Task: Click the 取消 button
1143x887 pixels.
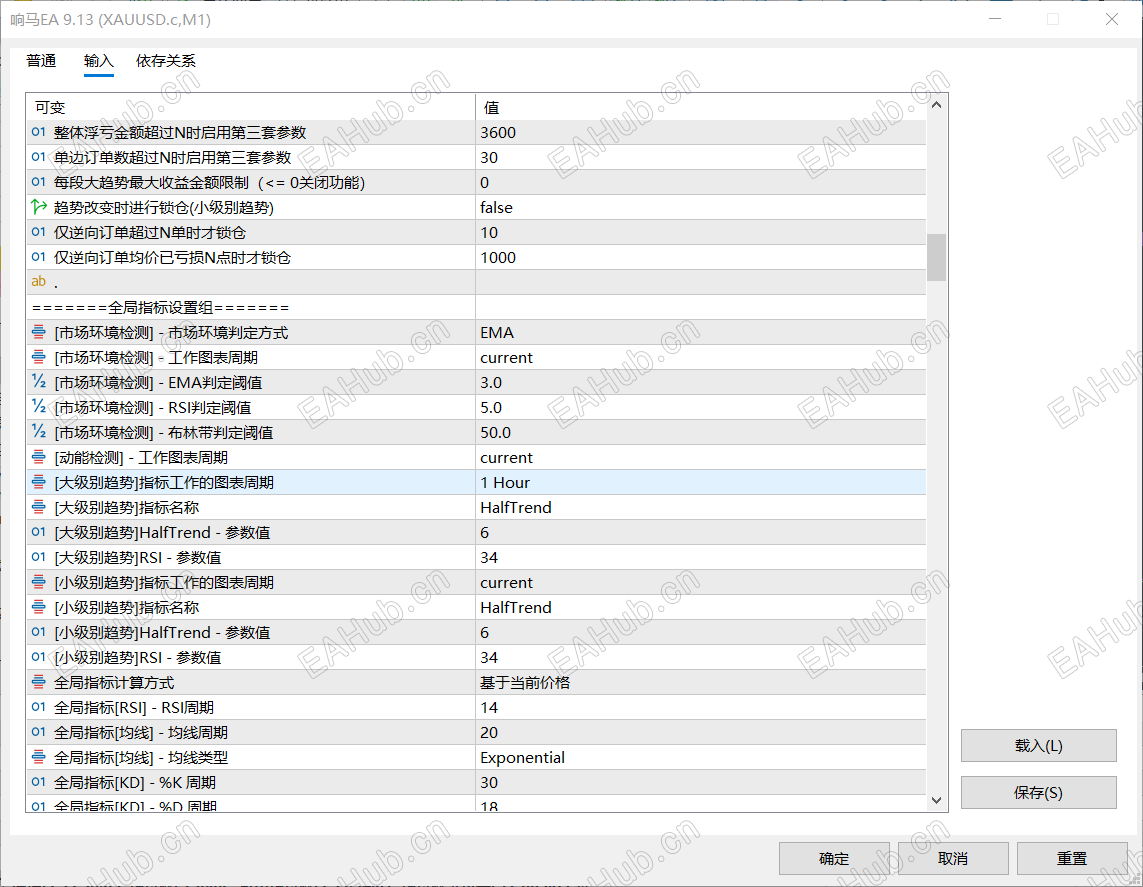Action: (953, 859)
